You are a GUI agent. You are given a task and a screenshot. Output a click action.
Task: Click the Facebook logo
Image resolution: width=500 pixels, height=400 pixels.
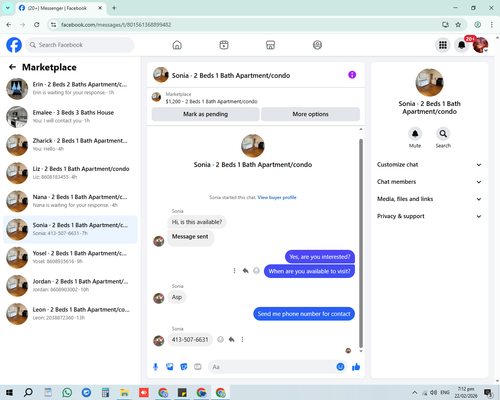[14, 45]
